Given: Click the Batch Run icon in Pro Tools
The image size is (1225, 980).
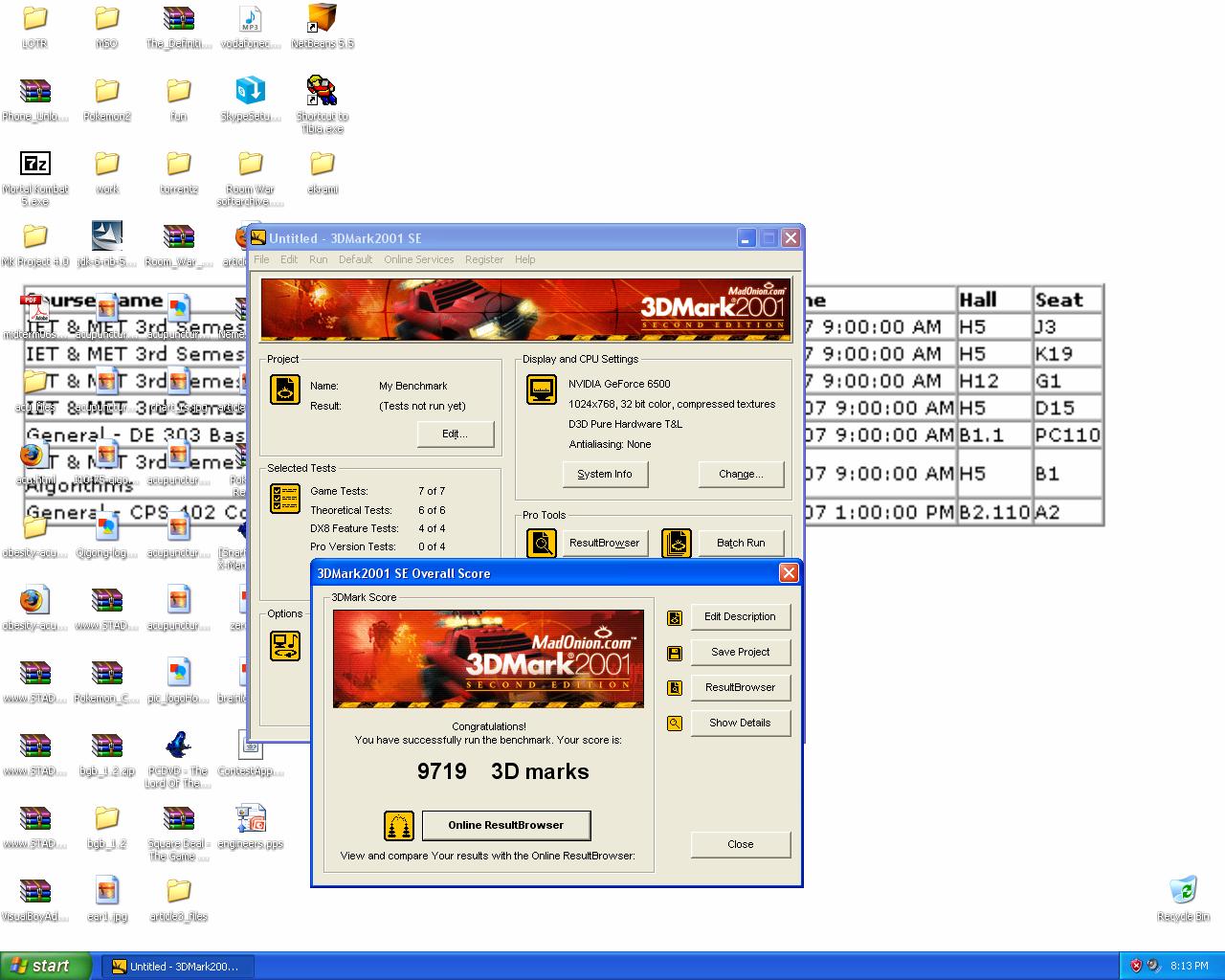Looking at the screenshot, I should [x=677, y=543].
